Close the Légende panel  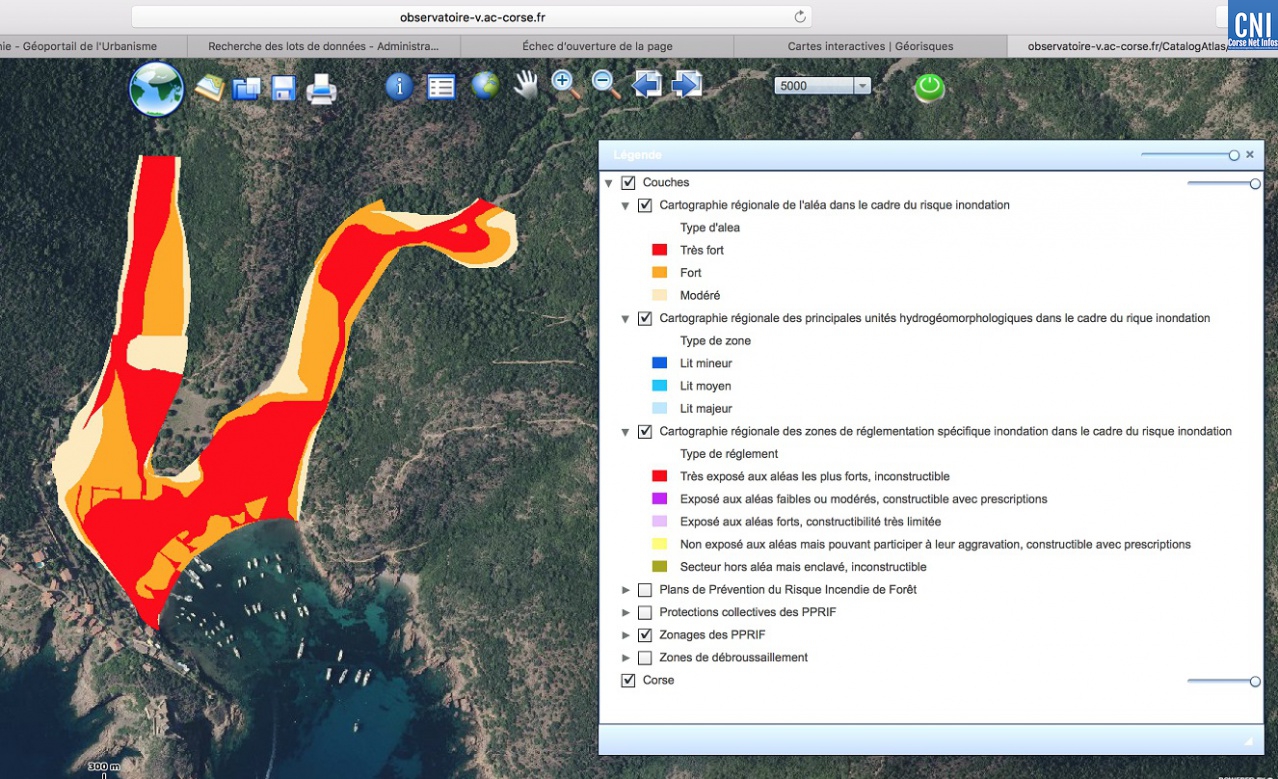tap(1249, 155)
